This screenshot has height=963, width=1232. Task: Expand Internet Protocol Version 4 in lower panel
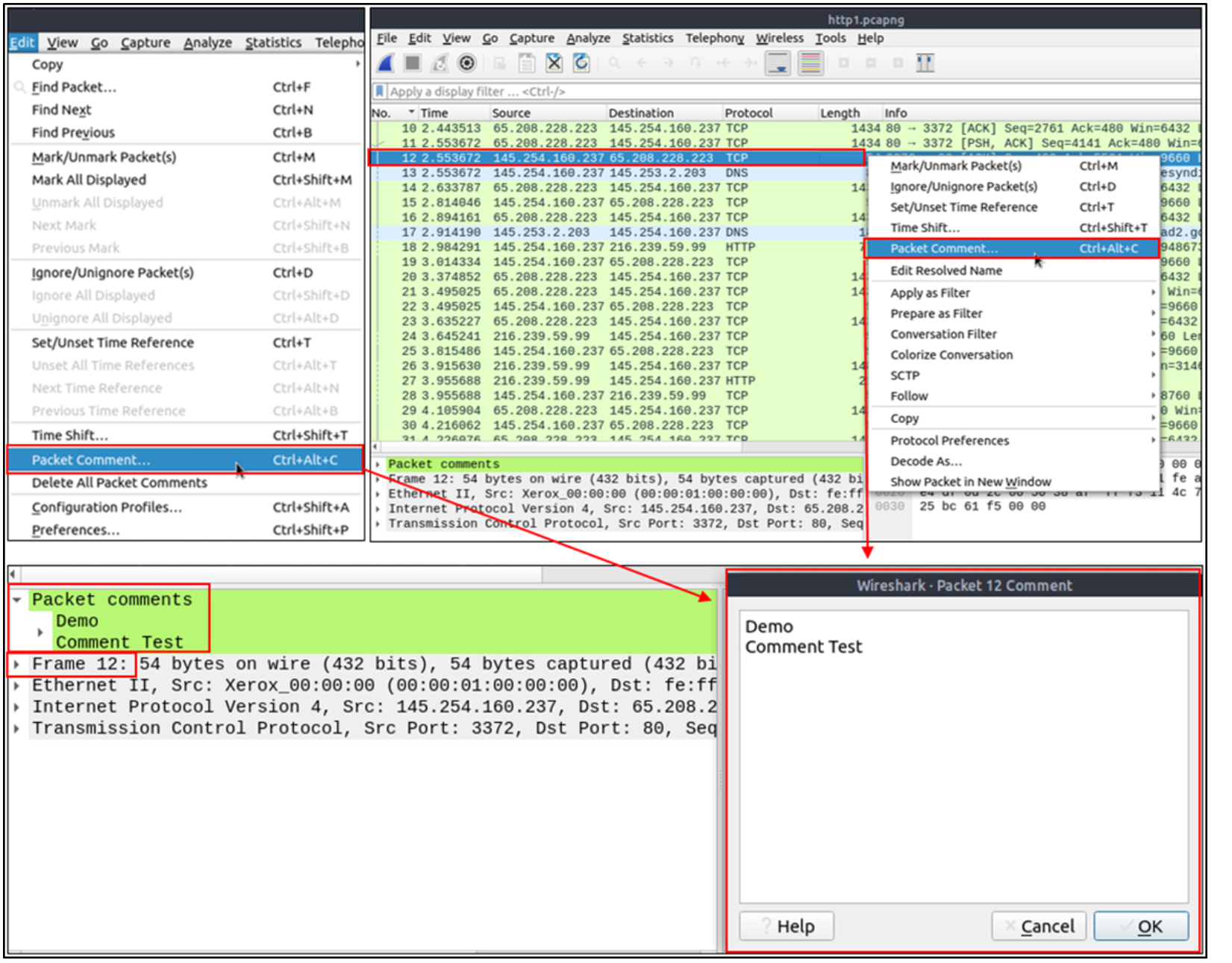16,707
